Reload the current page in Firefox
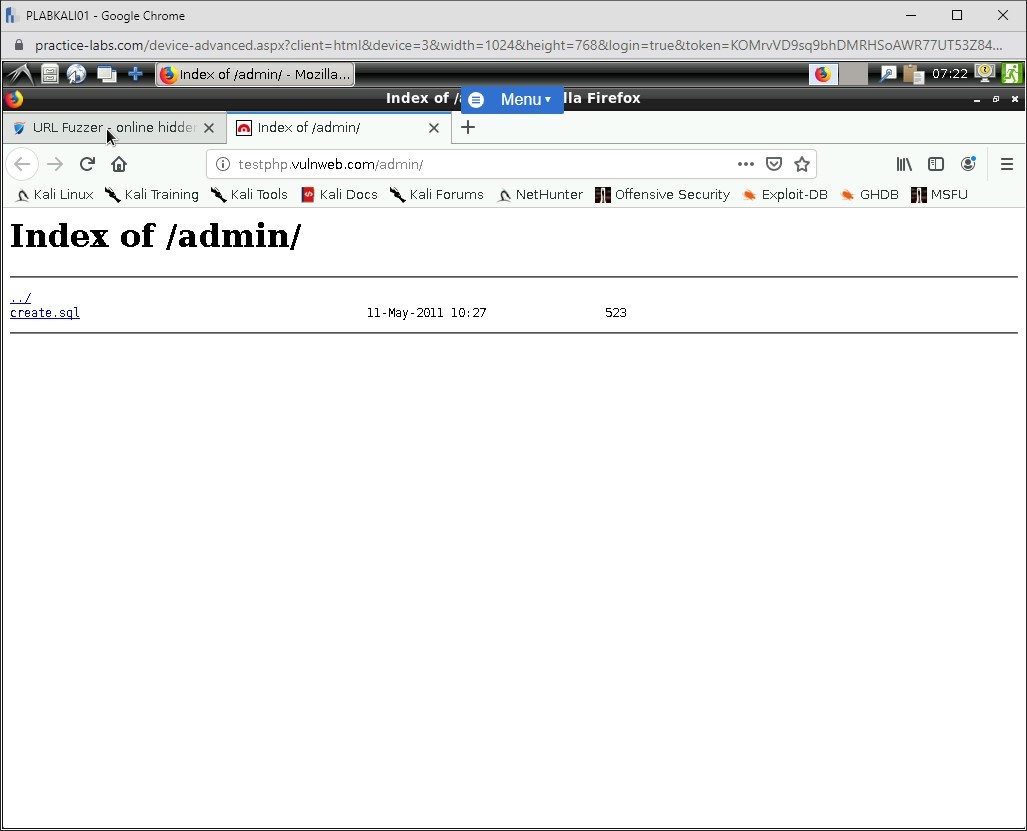Screen dimensions: 1027x831 click(87, 164)
